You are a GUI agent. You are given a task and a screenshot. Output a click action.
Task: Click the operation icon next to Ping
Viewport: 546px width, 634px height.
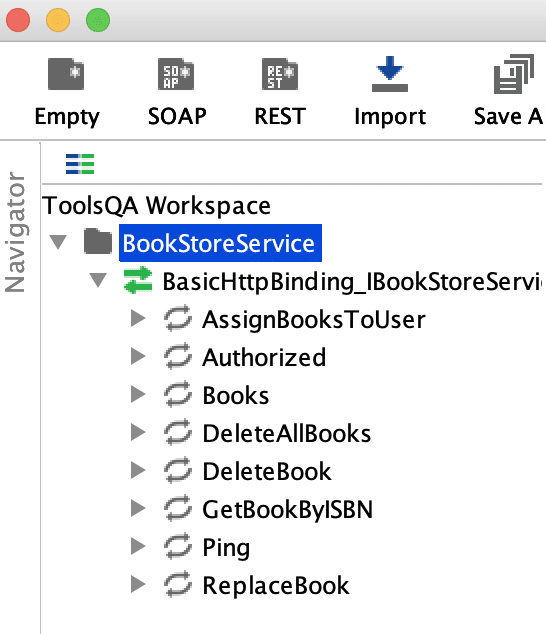pyautogui.click(x=178, y=546)
